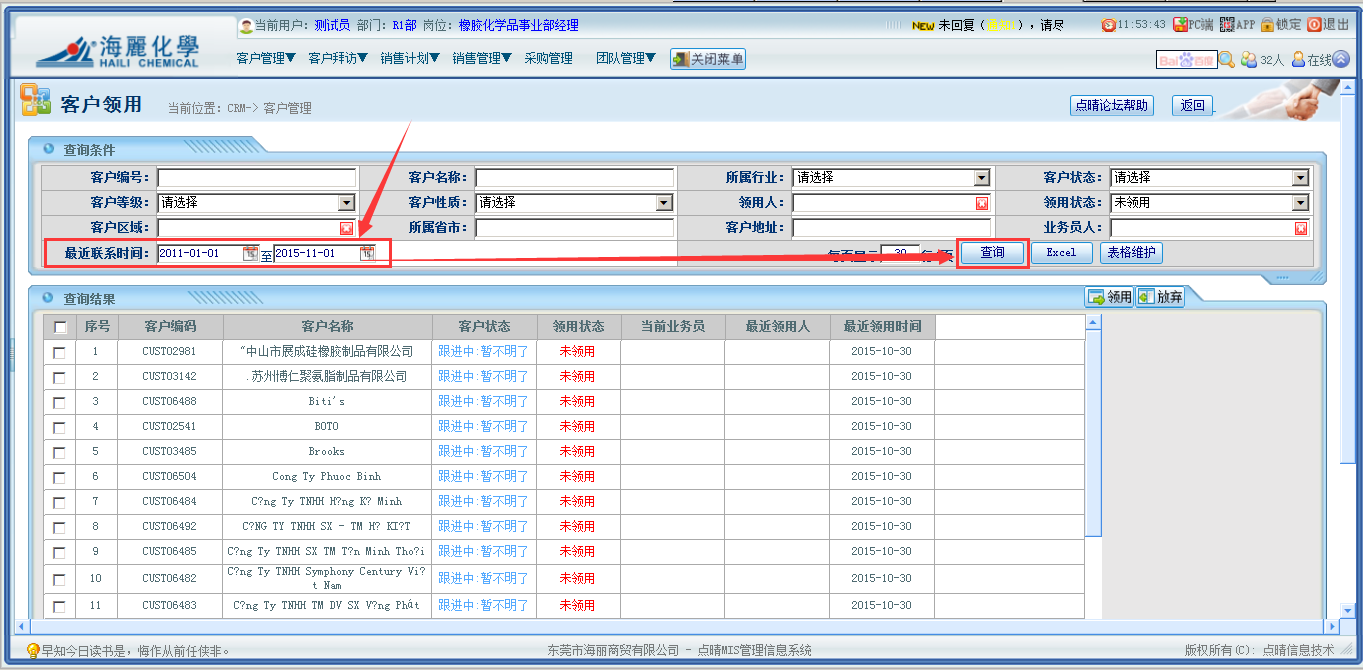Click the 锁定 lock icon

[x=1267, y=25]
